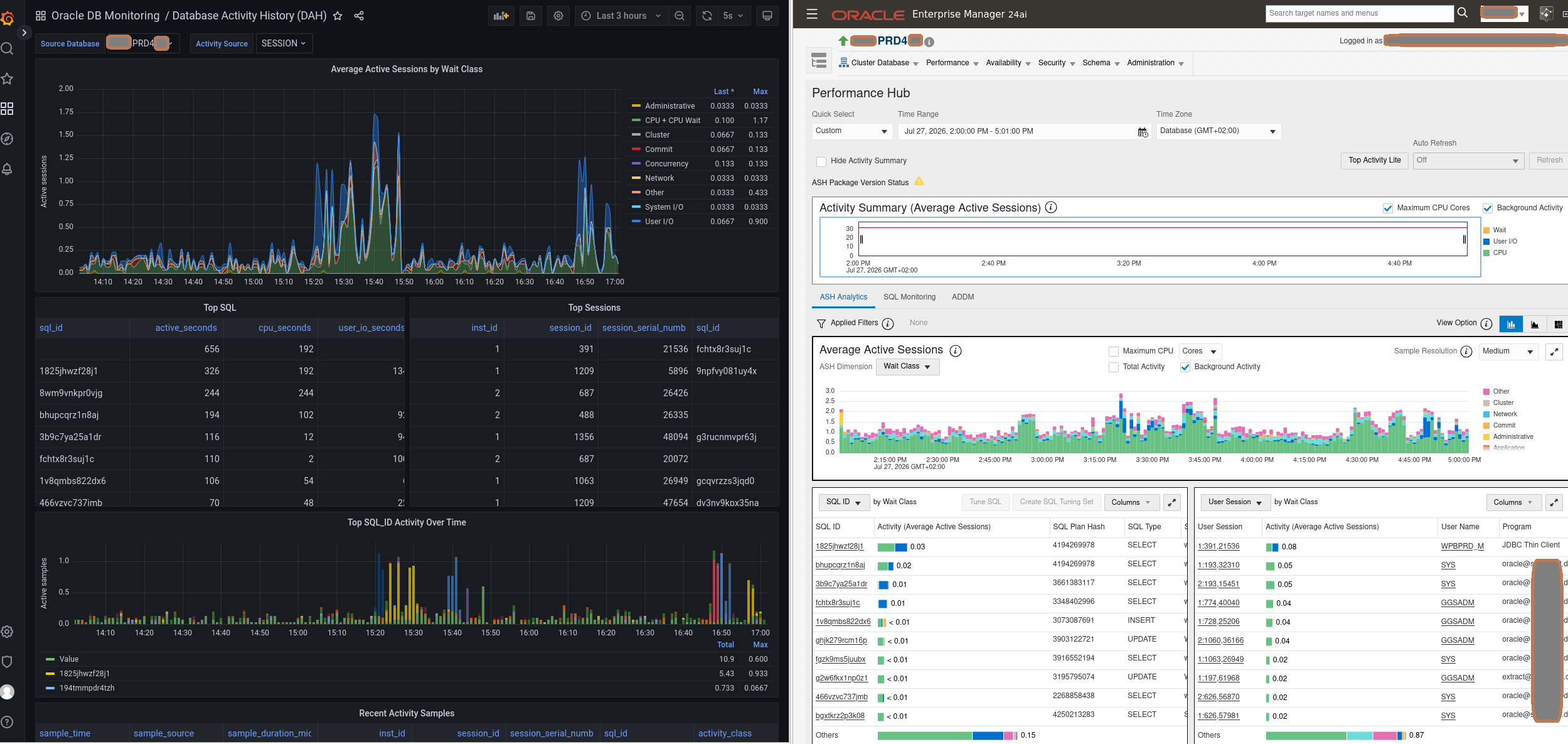Open the Time Zone dropdown

click(1218, 131)
